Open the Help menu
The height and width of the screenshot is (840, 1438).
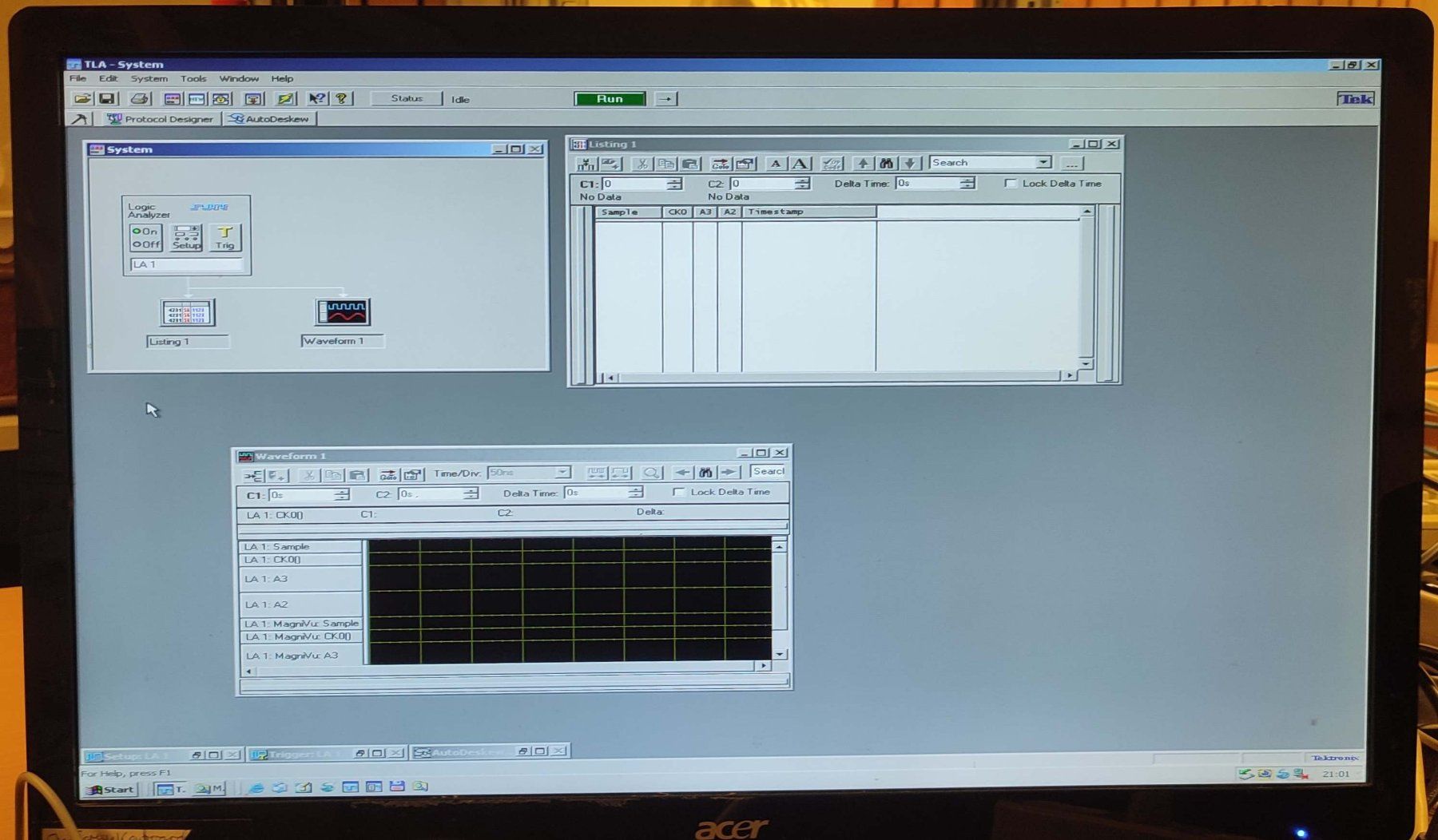tap(282, 78)
